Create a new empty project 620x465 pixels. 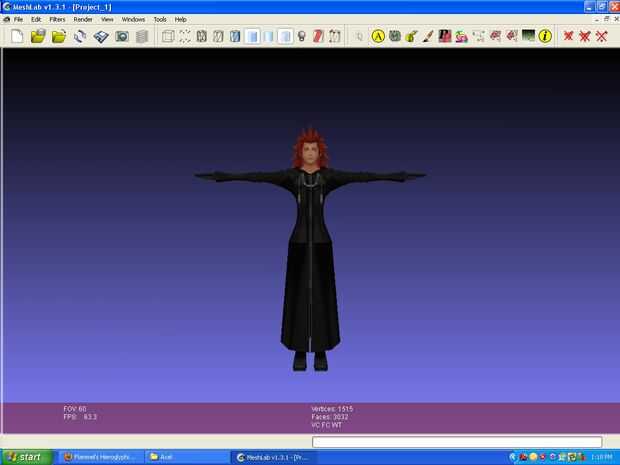tap(17, 36)
